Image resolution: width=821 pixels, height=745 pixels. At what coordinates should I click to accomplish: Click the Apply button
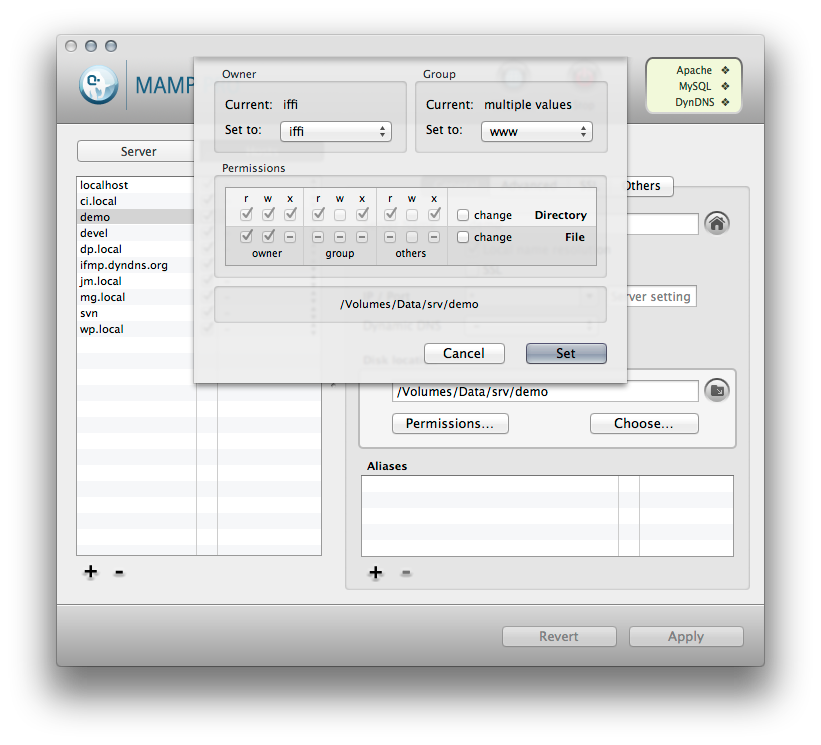tap(686, 637)
